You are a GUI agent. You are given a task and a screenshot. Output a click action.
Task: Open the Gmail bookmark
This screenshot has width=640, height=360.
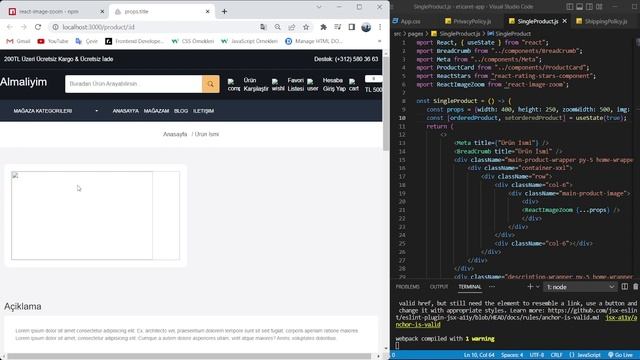click(18, 41)
